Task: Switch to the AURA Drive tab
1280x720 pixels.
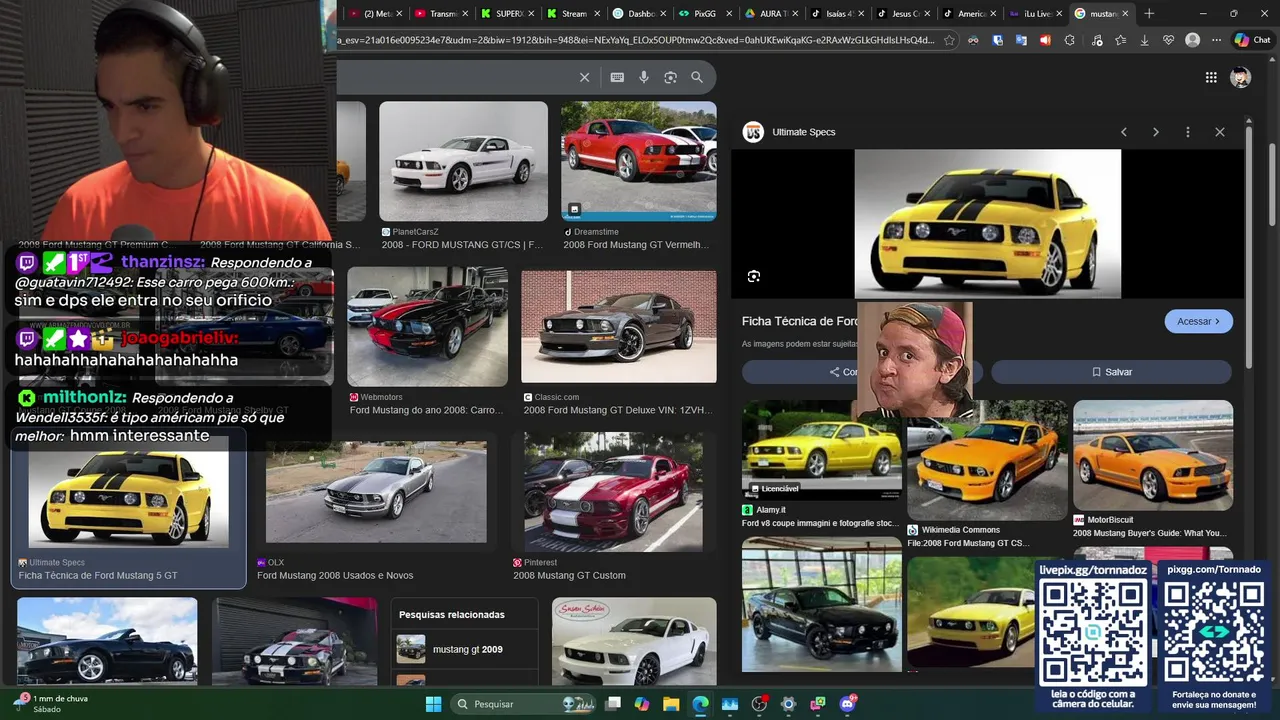Action: coord(769,13)
